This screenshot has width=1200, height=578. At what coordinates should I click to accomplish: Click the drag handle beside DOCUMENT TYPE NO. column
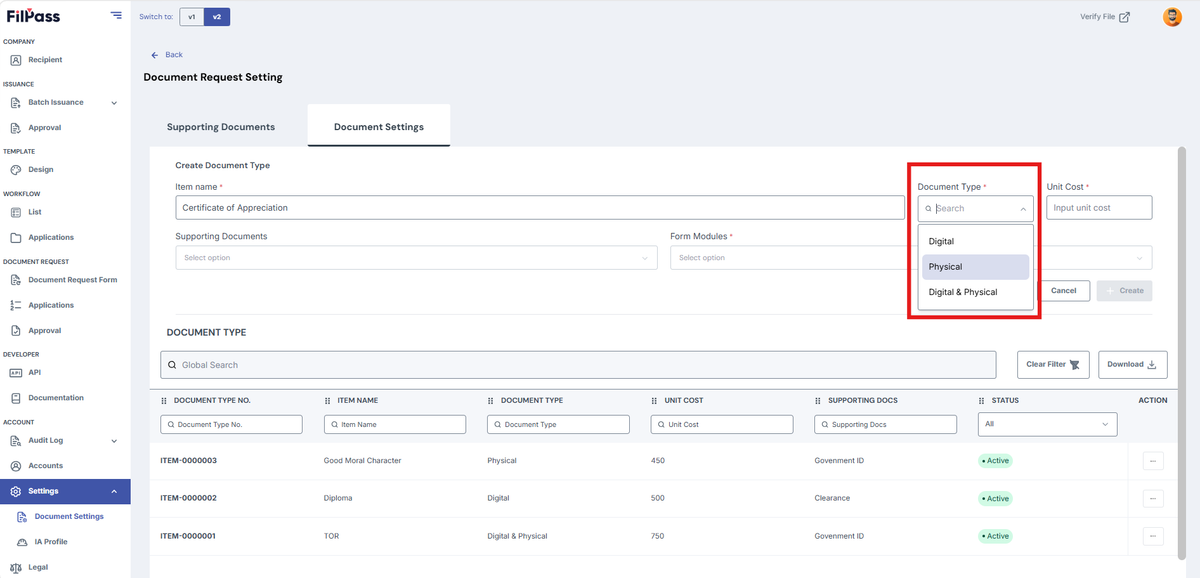click(164, 400)
